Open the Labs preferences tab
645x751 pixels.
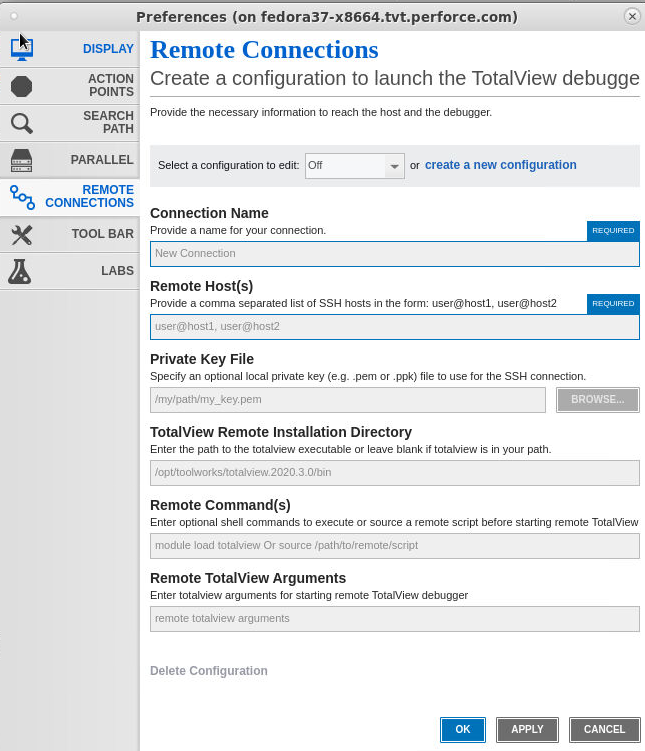(117, 271)
